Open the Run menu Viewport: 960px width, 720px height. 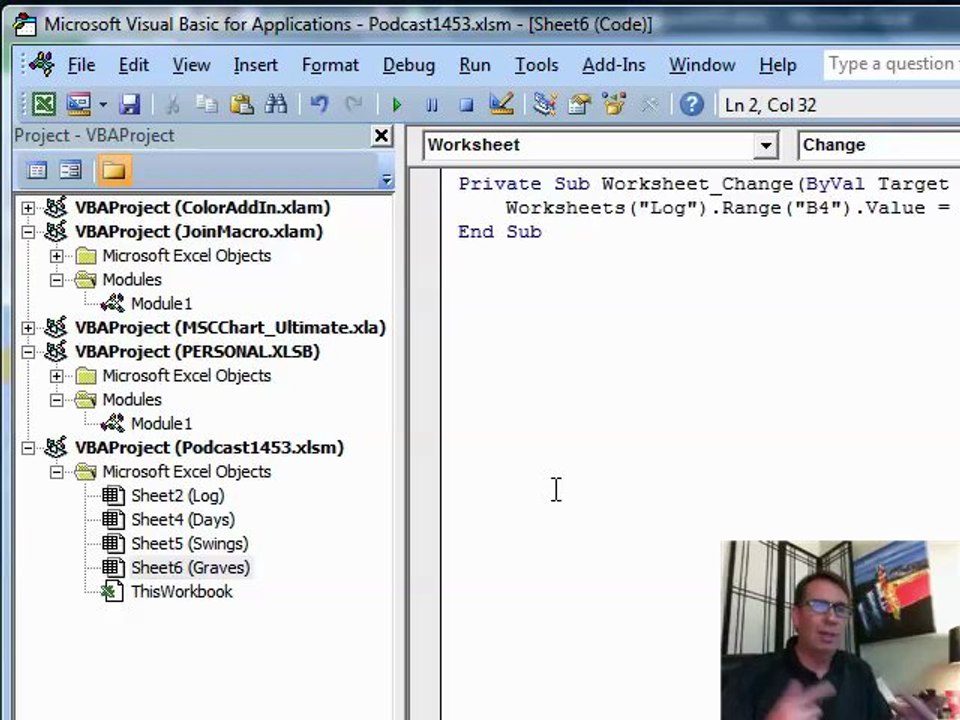tap(474, 65)
